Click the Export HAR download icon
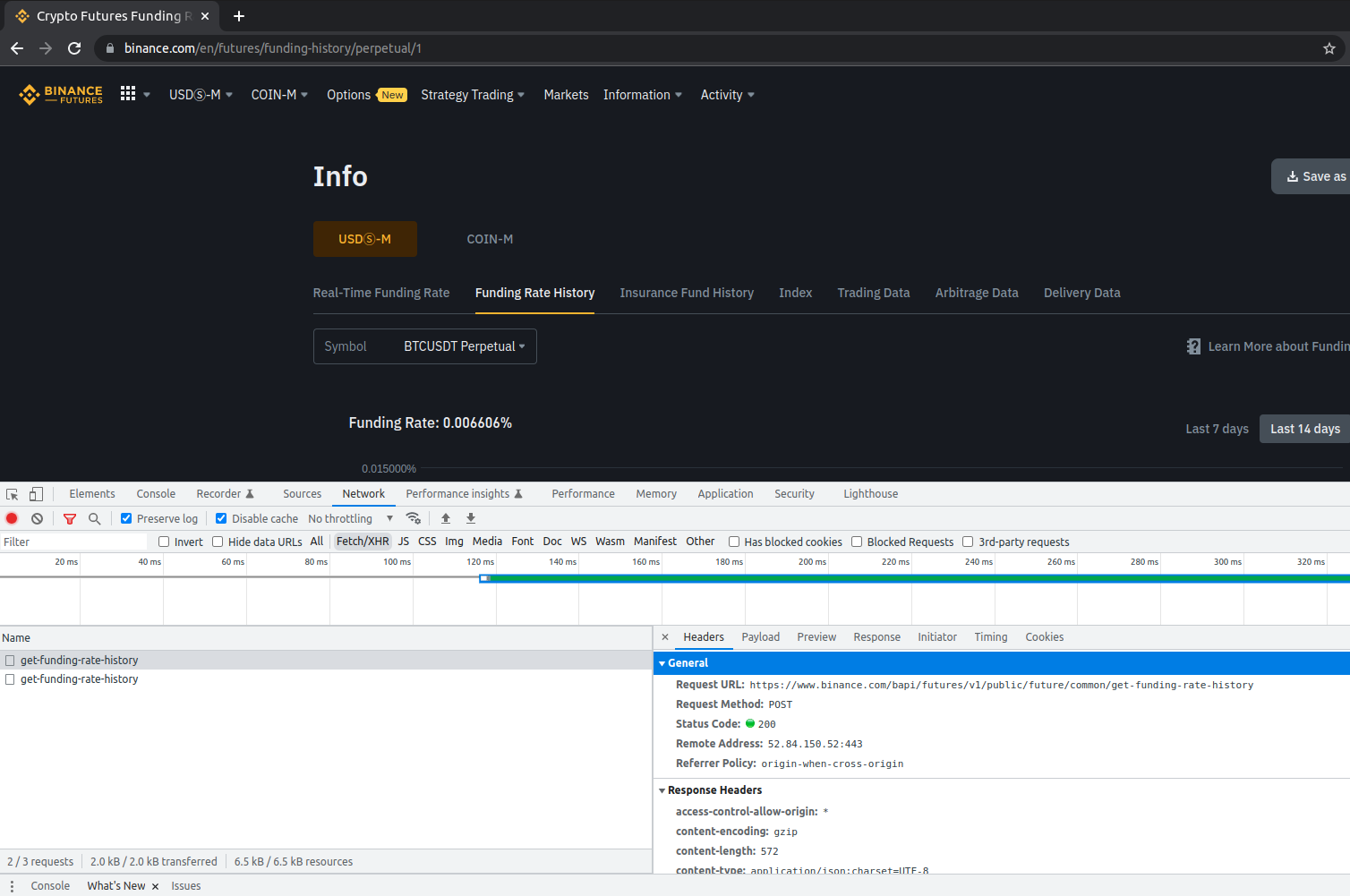Screen dimensions: 1350x896 click(x=471, y=518)
